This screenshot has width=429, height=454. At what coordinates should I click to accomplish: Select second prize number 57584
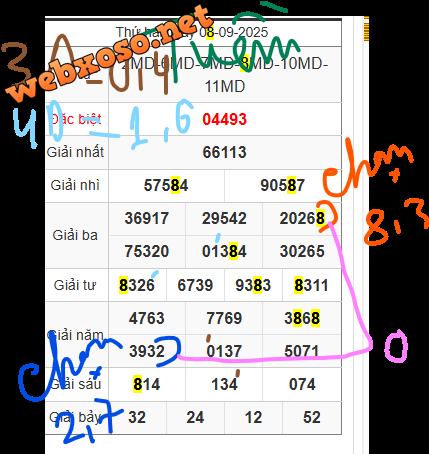166,185
